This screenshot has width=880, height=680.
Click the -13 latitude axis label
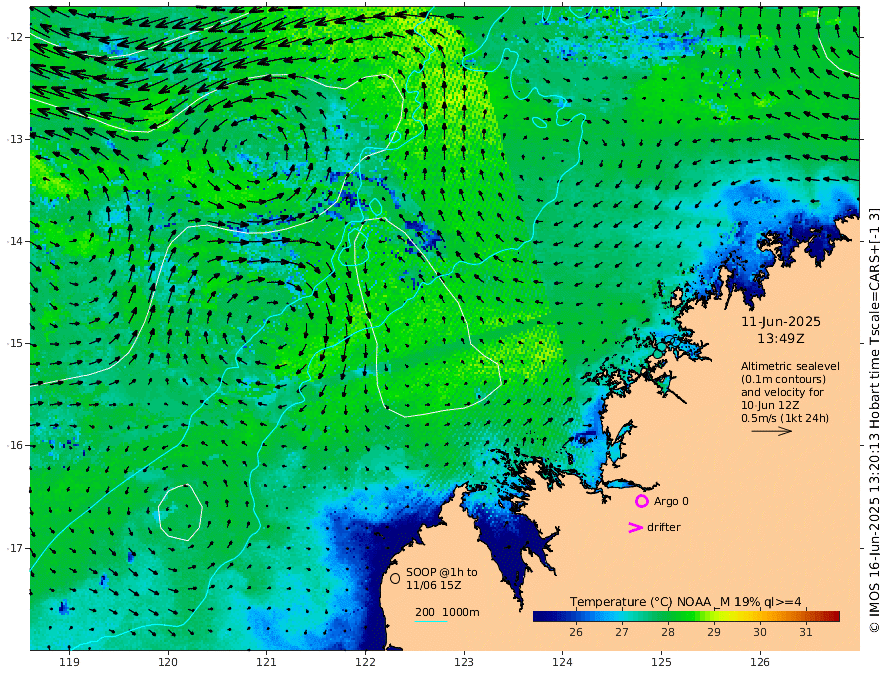point(15,139)
